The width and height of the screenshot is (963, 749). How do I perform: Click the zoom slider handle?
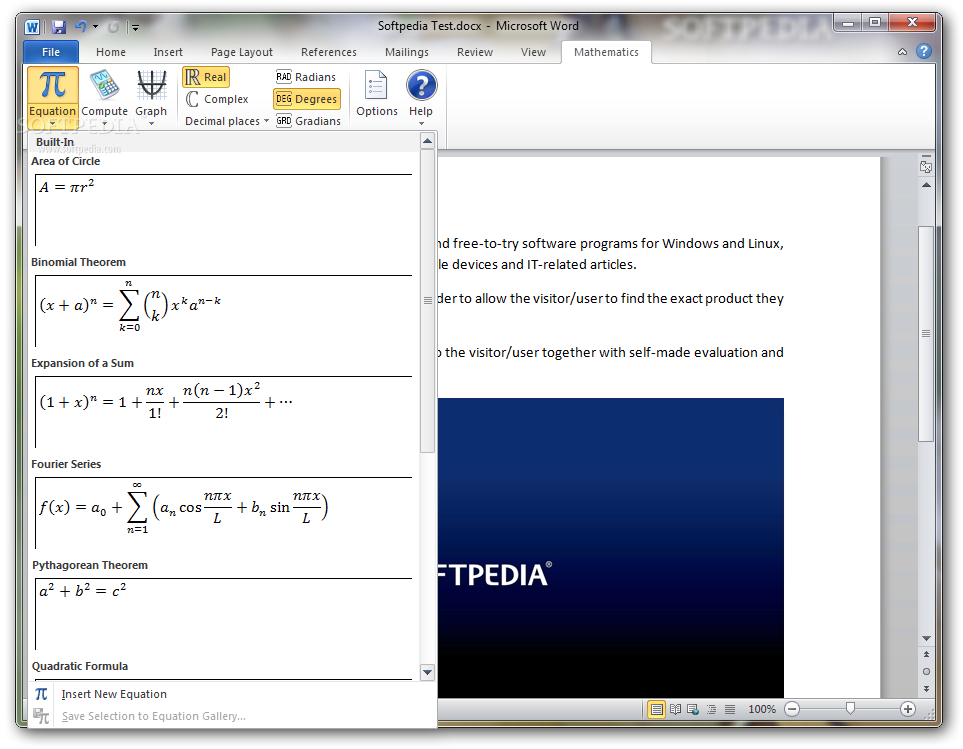coord(850,709)
